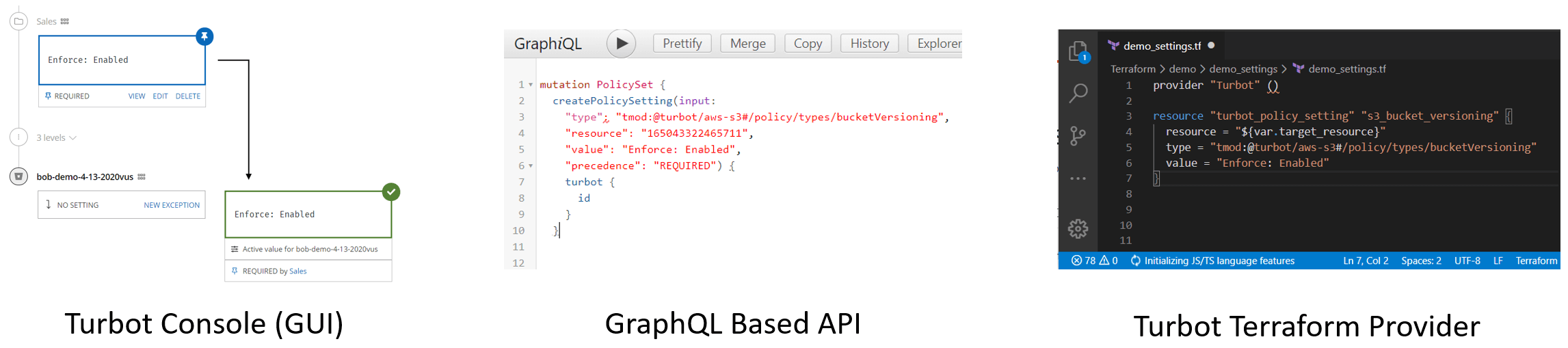Click the "precedence": "REQUIRED" line in GraphiQL

[x=650, y=166]
